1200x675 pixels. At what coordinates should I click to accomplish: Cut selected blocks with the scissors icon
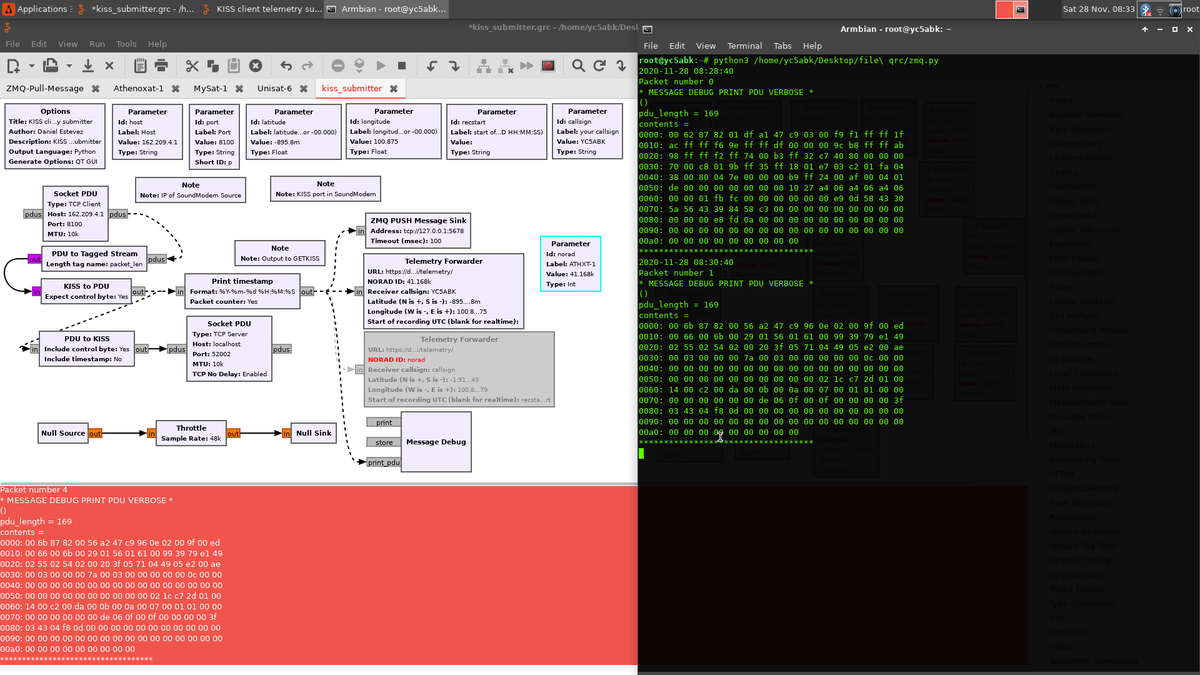point(192,65)
